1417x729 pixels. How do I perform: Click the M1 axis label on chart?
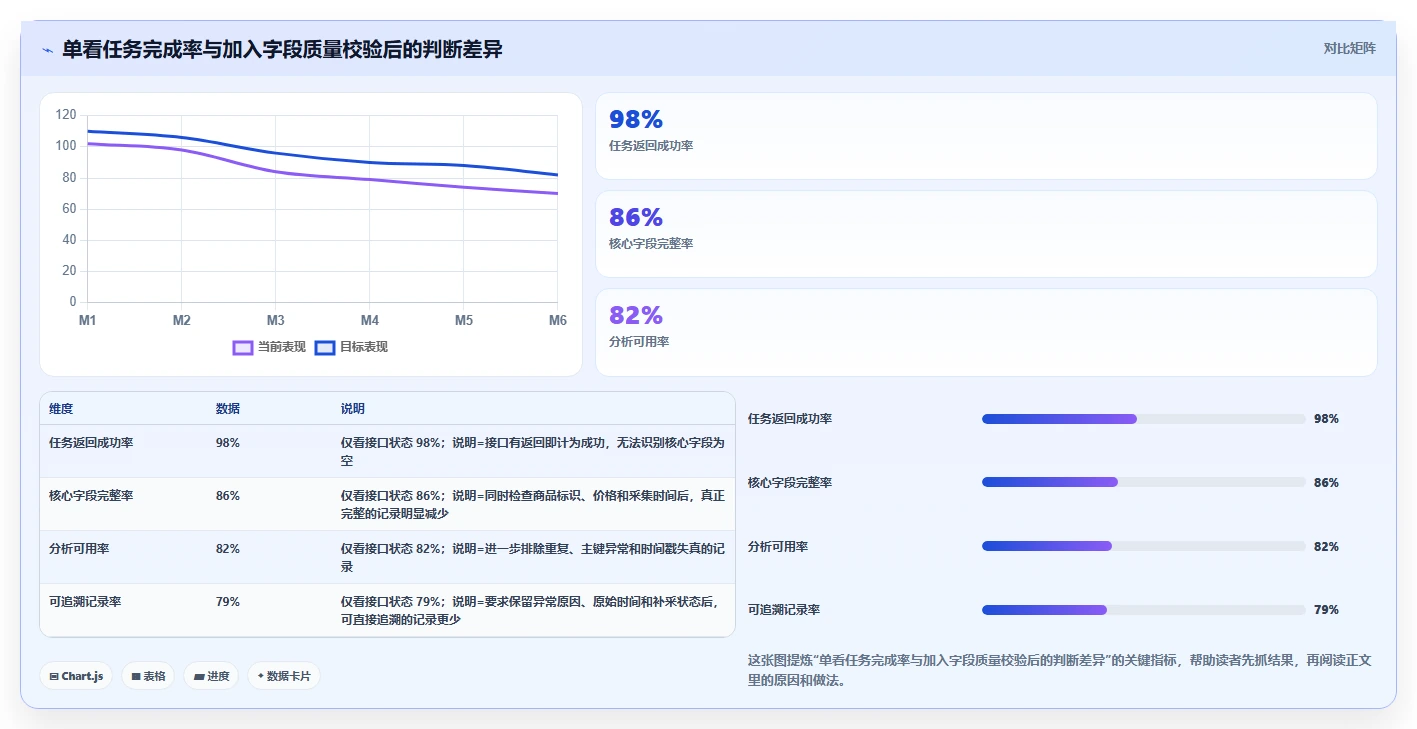pos(88,320)
